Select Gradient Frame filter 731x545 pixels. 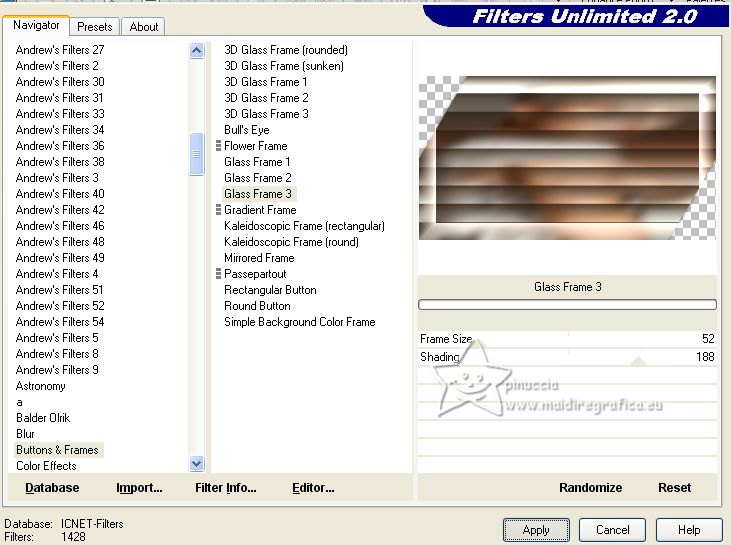tap(260, 210)
